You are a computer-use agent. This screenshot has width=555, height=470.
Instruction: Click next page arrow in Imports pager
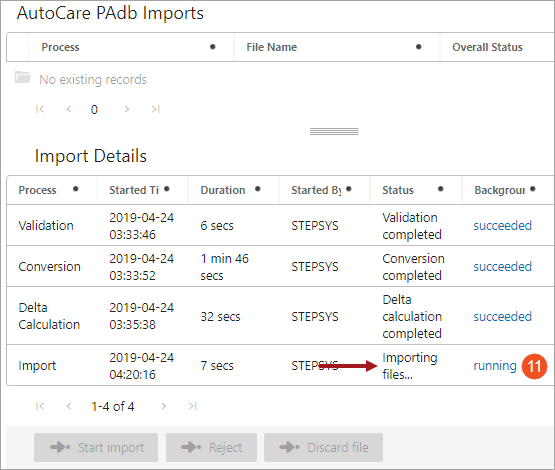click(126, 109)
